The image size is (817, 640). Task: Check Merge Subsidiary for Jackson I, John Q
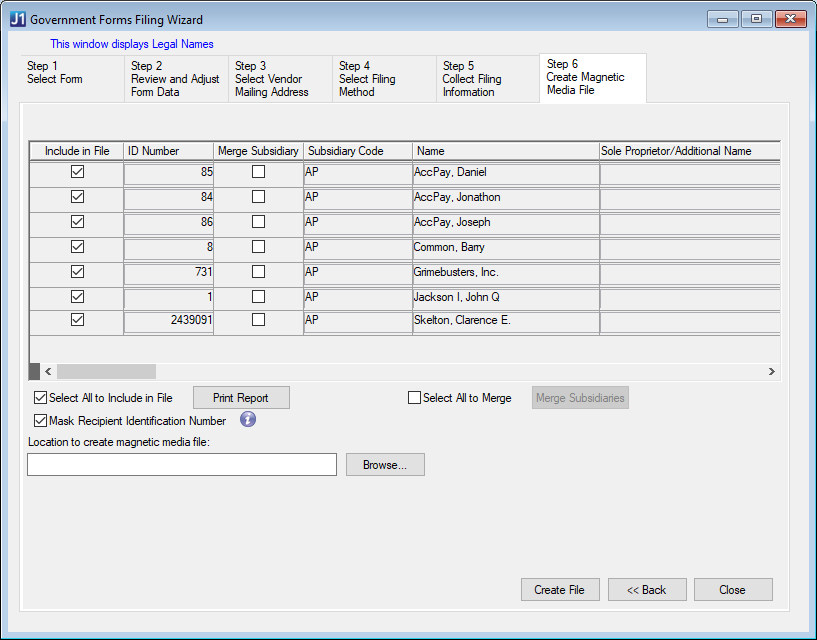tap(258, 297)
